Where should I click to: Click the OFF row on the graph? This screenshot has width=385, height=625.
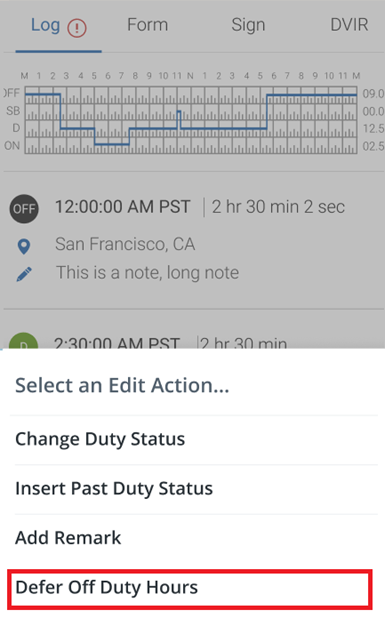pyautogui.click(x=191, y=94)
